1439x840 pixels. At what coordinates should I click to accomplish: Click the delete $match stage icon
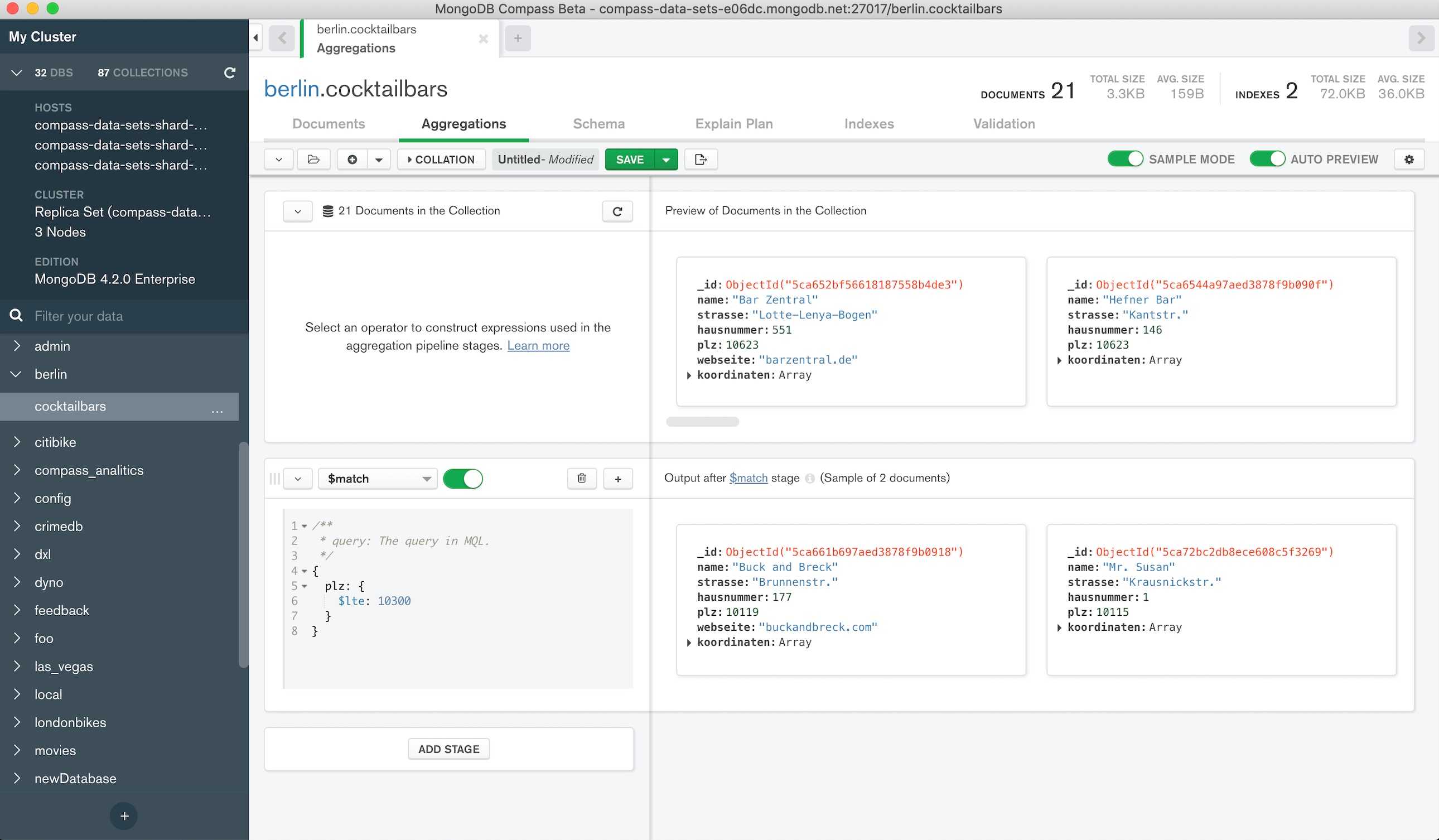[x=582, y=478]
